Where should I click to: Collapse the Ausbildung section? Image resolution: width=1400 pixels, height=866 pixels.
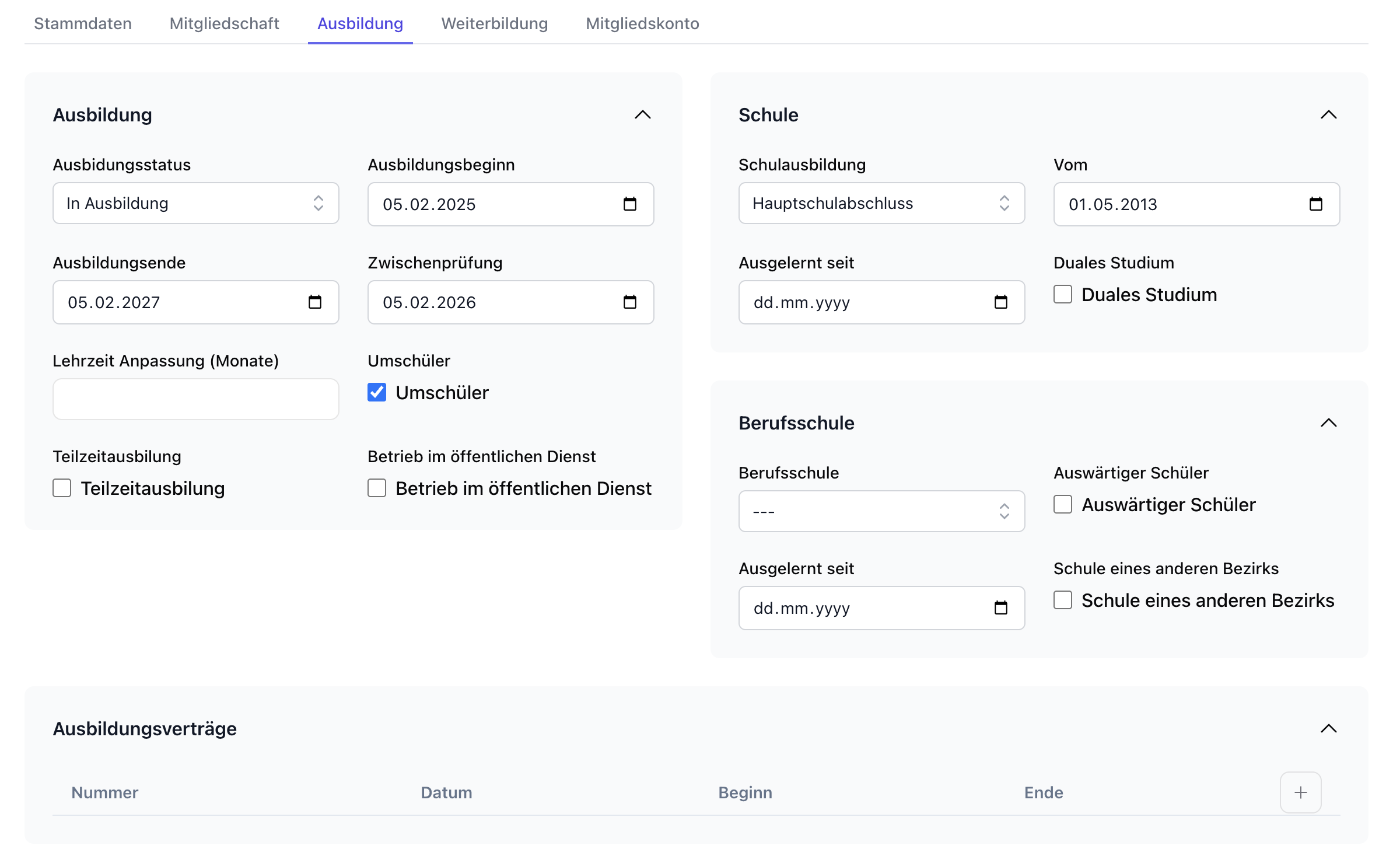pos(642,114)
